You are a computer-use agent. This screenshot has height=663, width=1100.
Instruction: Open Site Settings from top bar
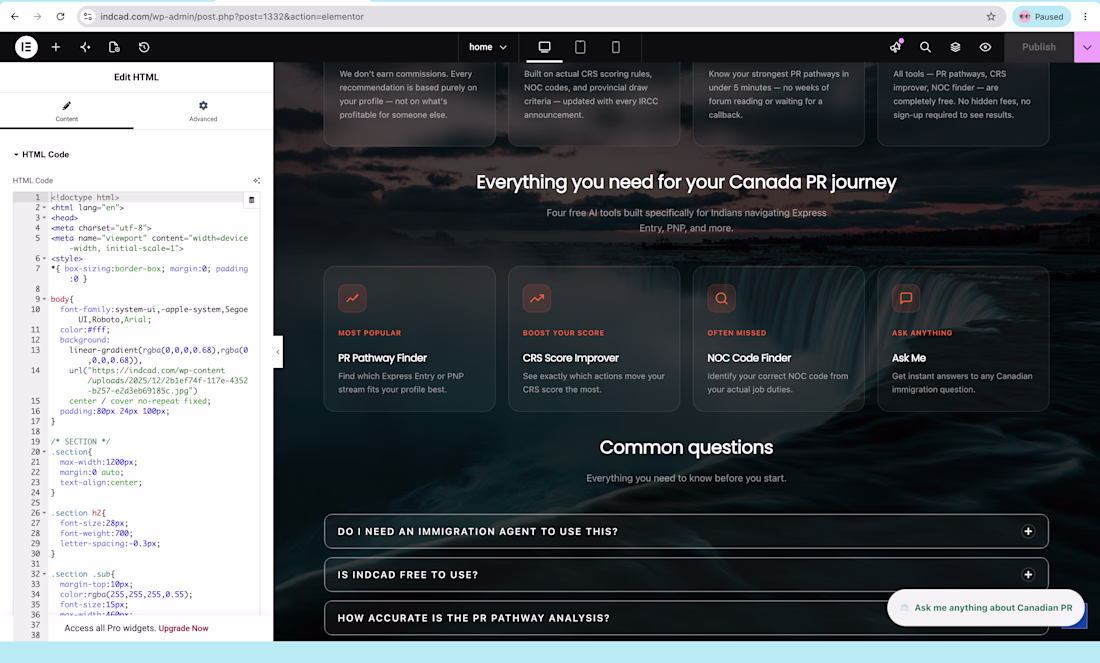click(85, 47)
